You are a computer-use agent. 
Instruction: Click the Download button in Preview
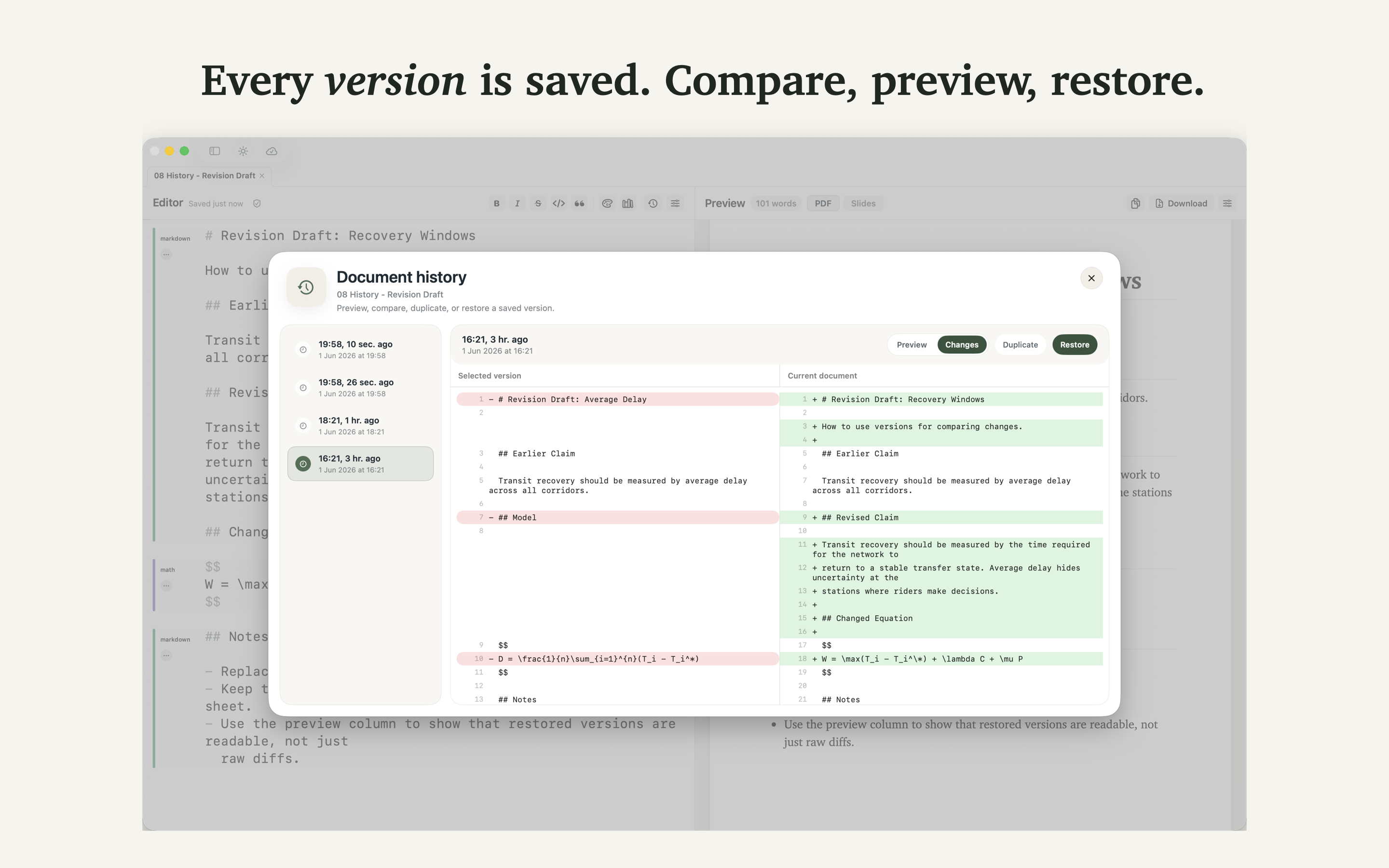pos(1181,203)
